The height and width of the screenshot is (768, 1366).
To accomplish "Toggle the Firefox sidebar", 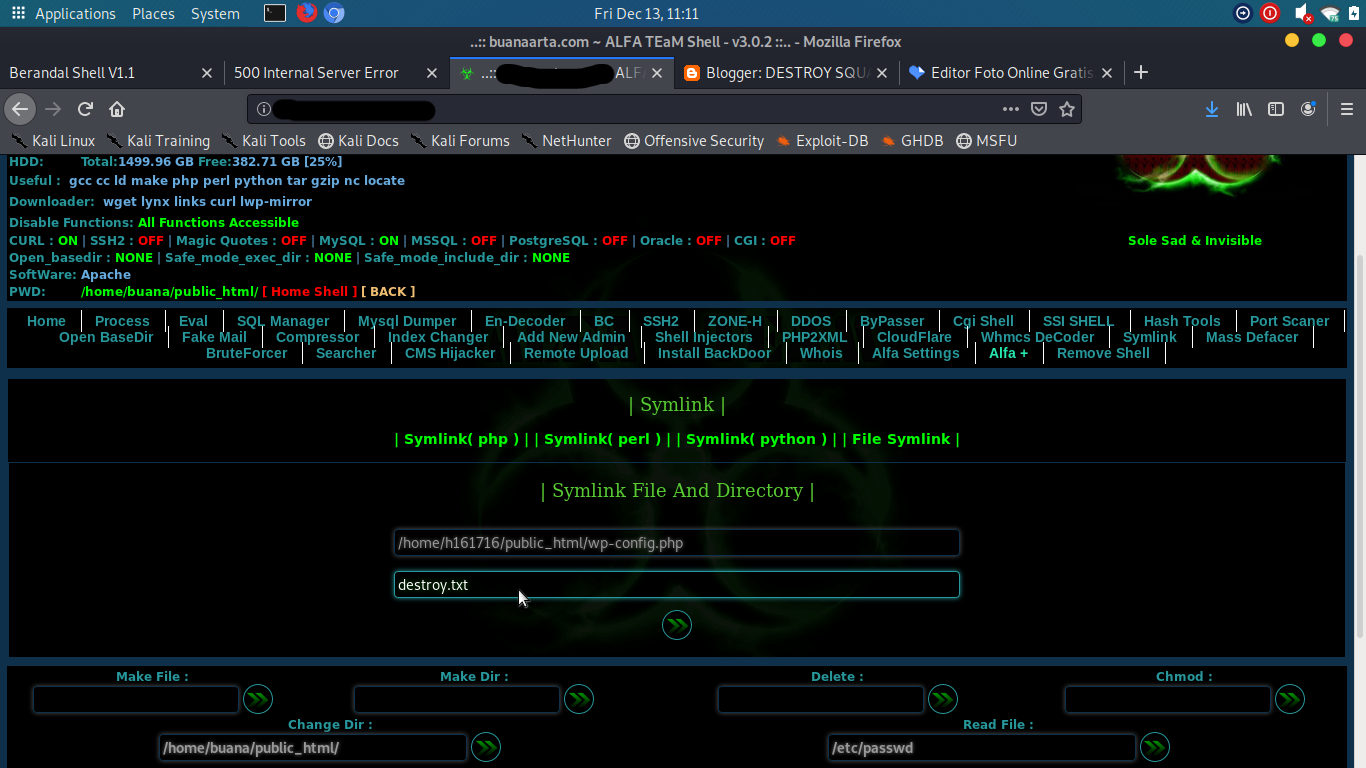I will click(x=1276, y=109).
